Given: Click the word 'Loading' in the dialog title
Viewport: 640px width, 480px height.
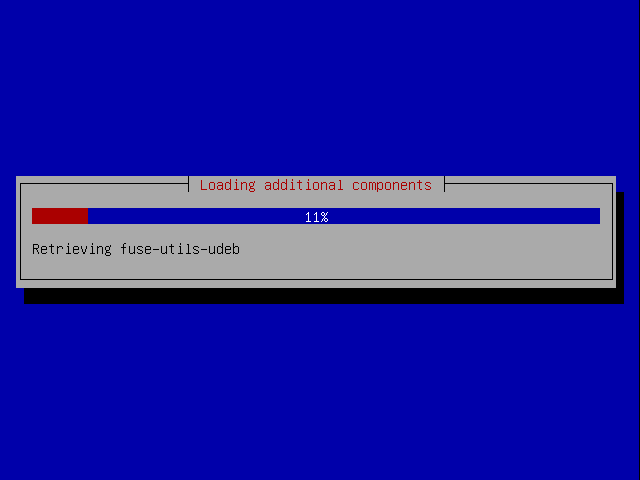Looking at the screenshot, I should 227,185.
